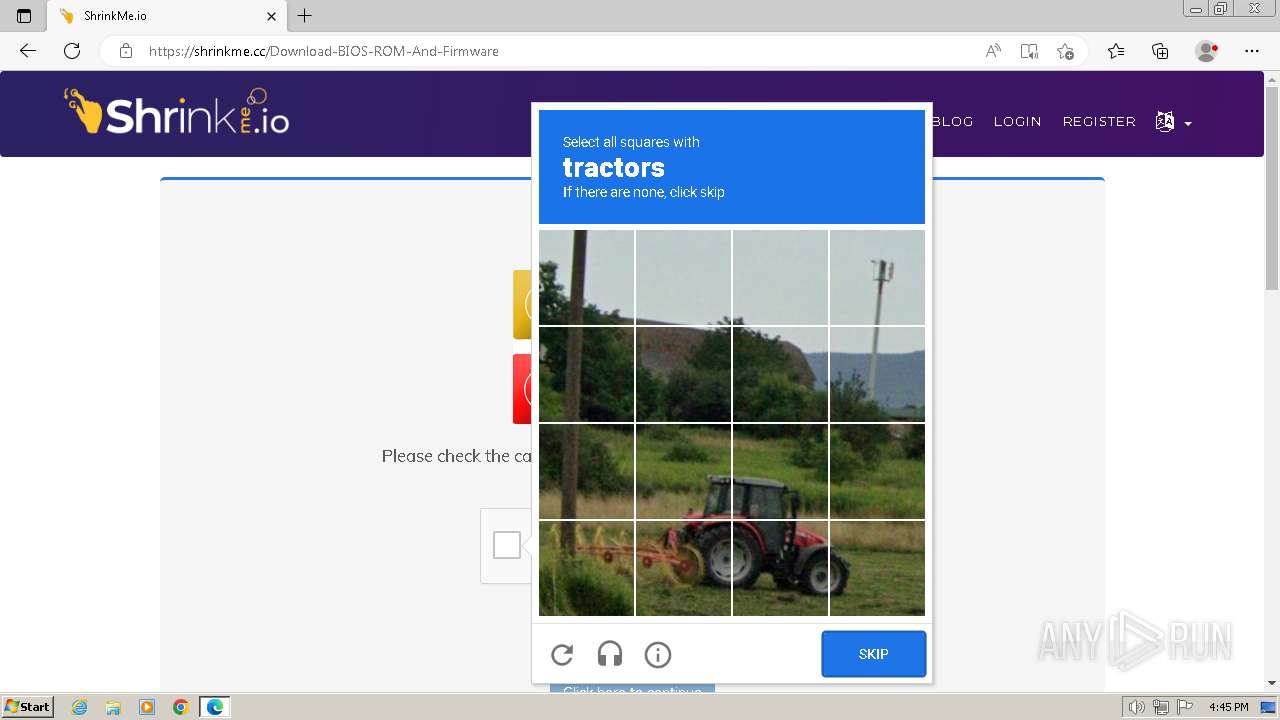The width and height of the screenshot is (1280, 720).
Task: Expand the language selector dropdown
Action: 1173,122
